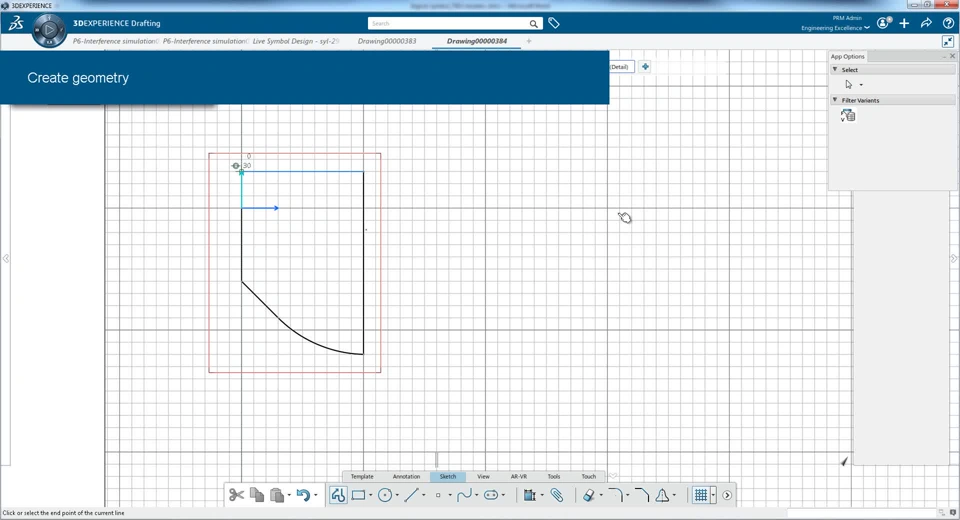Open the Help question mark icon
This screenshot has height=520, width=960.
(948, 23)
